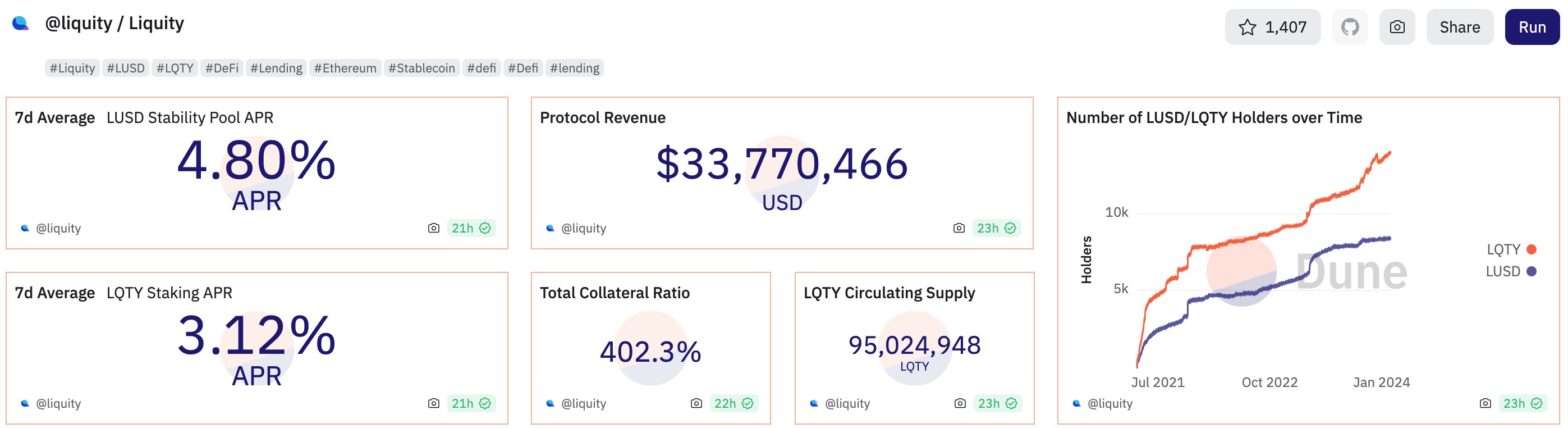Viewport: 1568px width, 428px height.
Task: Click the Jul 2021 axis label
Action: [1158, 383]
